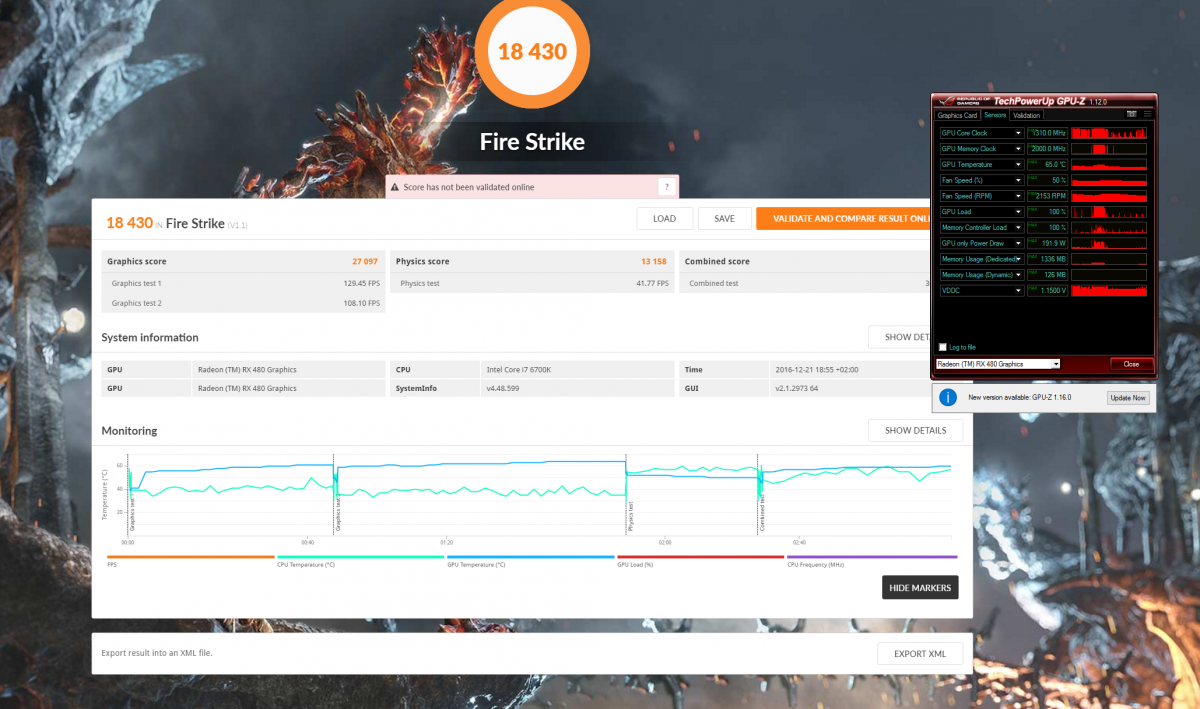Open the Radeon RX 480 device selector
The height and width of the screenshot is (709, 1200).
(998, 364)
